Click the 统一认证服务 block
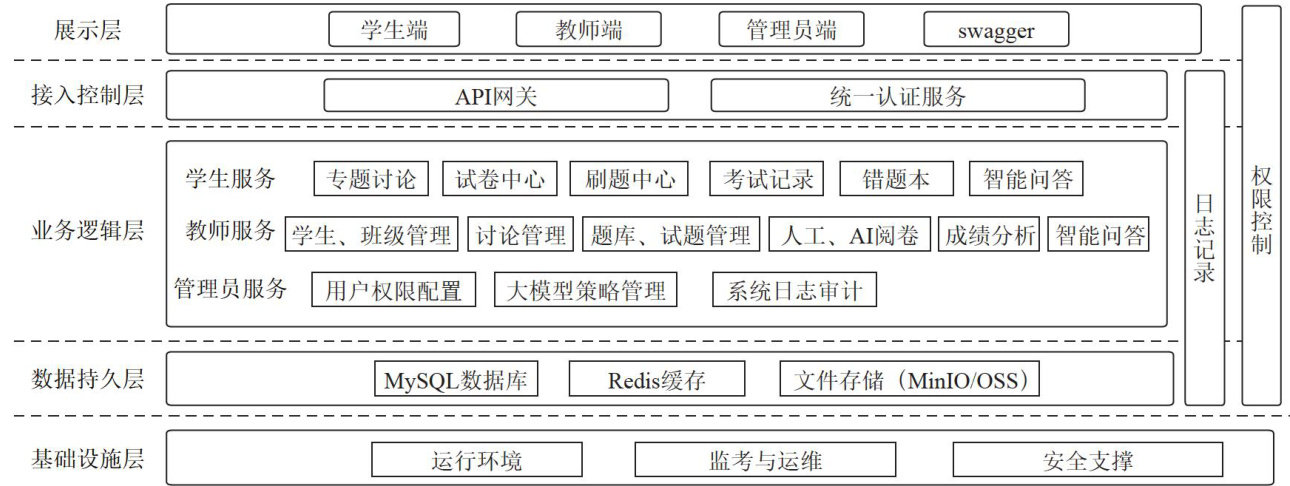1290x486 pixels. coord(897,96)
